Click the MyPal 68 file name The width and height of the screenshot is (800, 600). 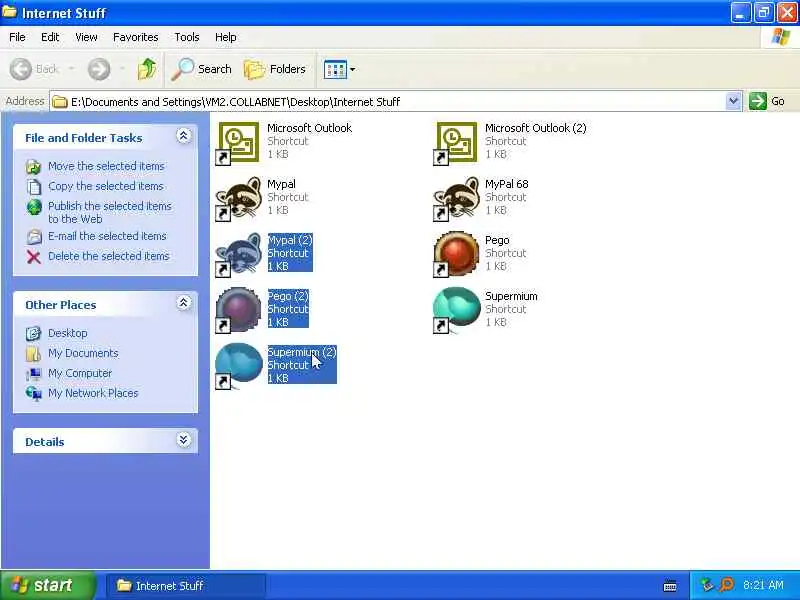507,184
